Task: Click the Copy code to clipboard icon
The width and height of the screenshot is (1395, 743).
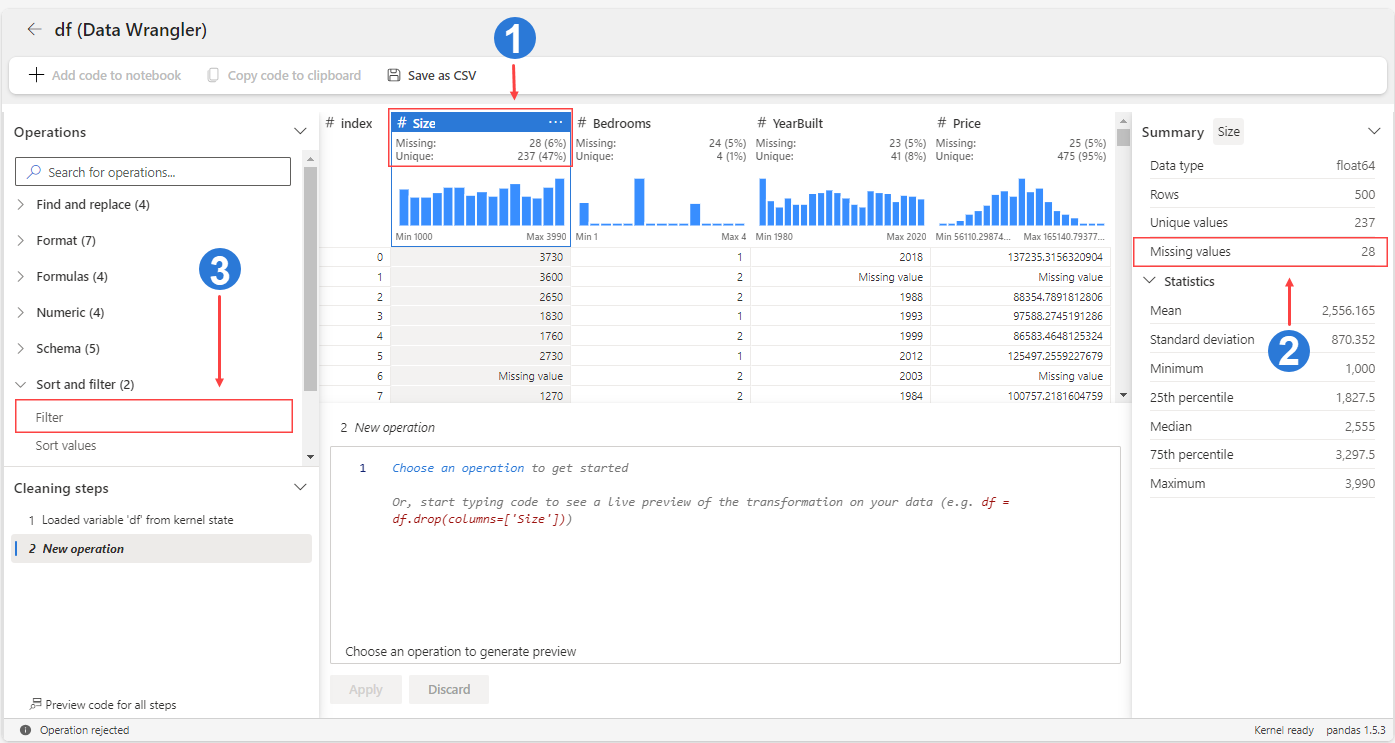Action: coord(213,75)
